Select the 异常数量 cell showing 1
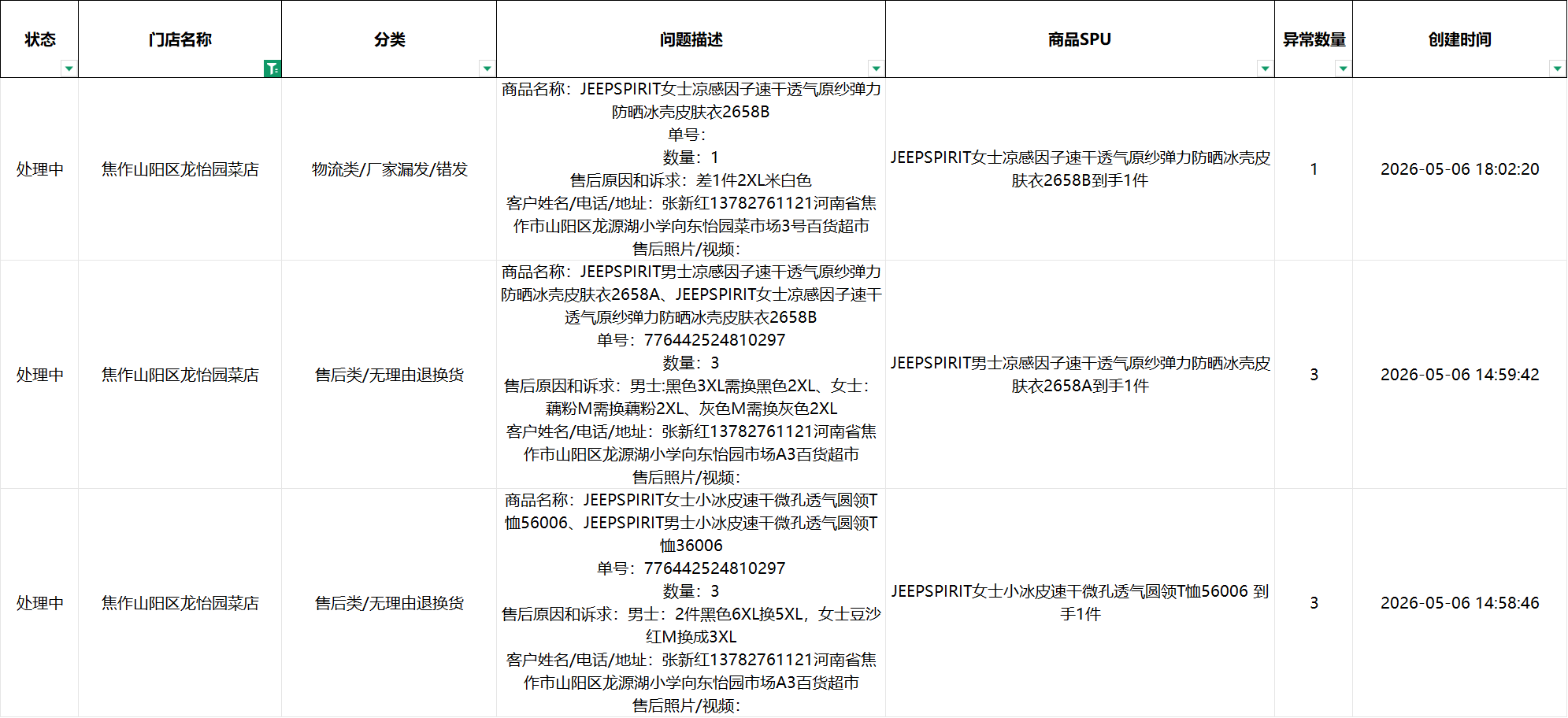Image resolution: width=1568 pixels, height=718 pixels. click(1314, 169)
